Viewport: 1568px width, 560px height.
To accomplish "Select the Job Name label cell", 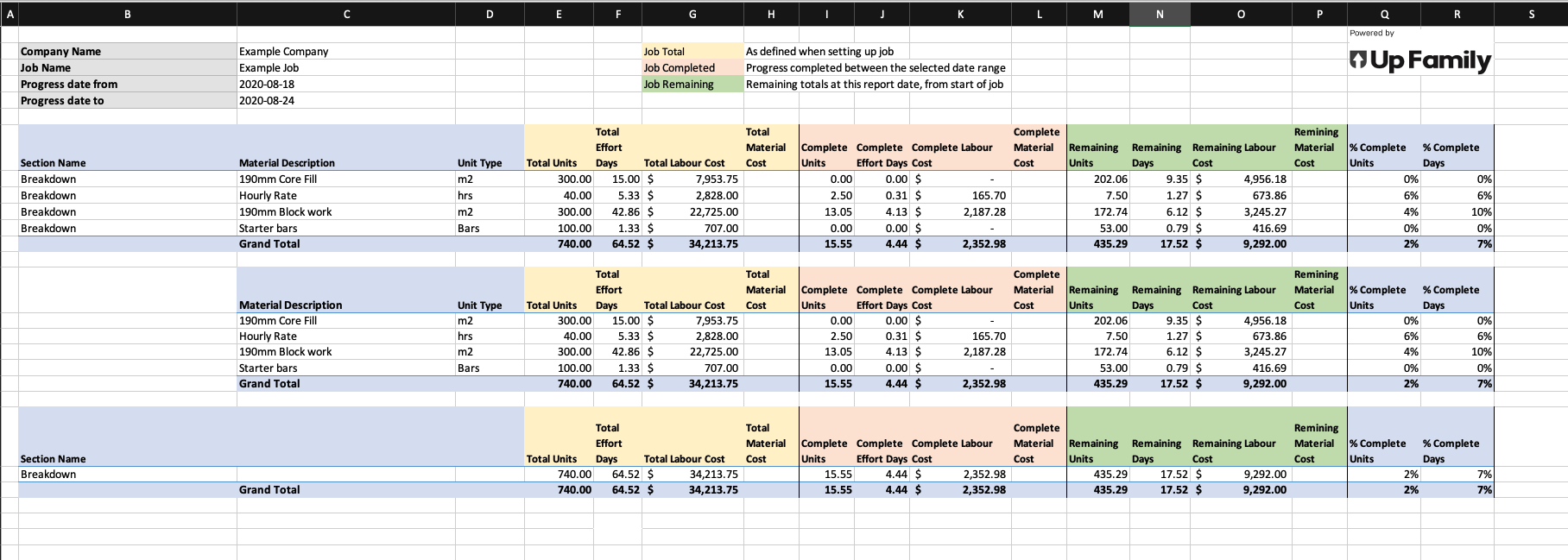I will 128,68.
